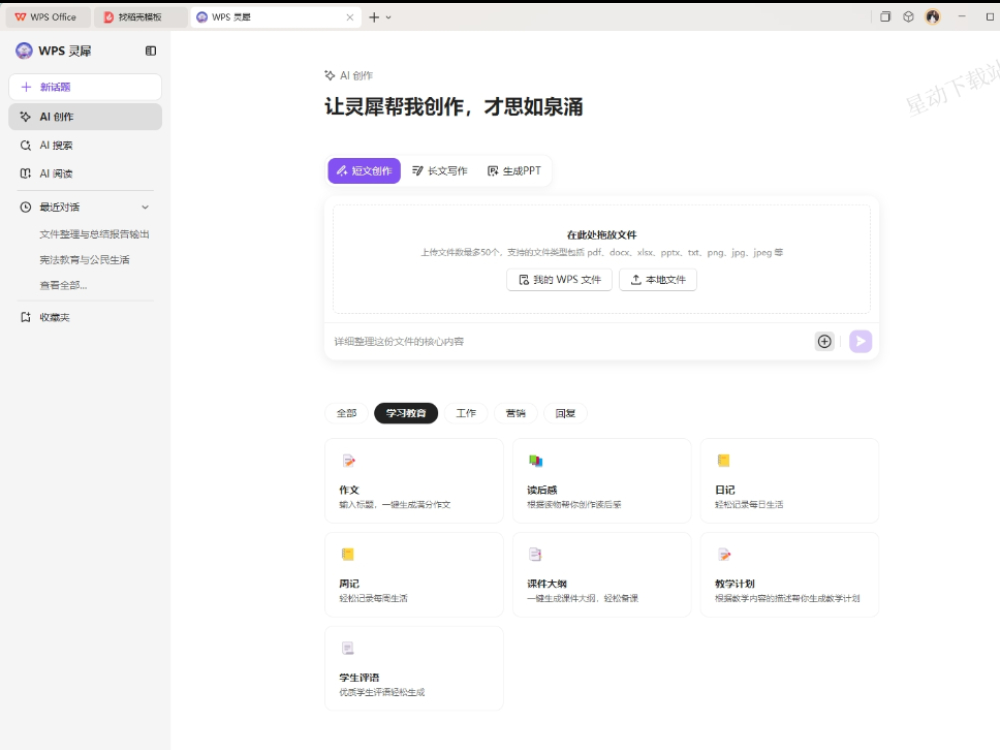Click the window layout icon in title bar
1000x750 pixels.
point(885,17)
